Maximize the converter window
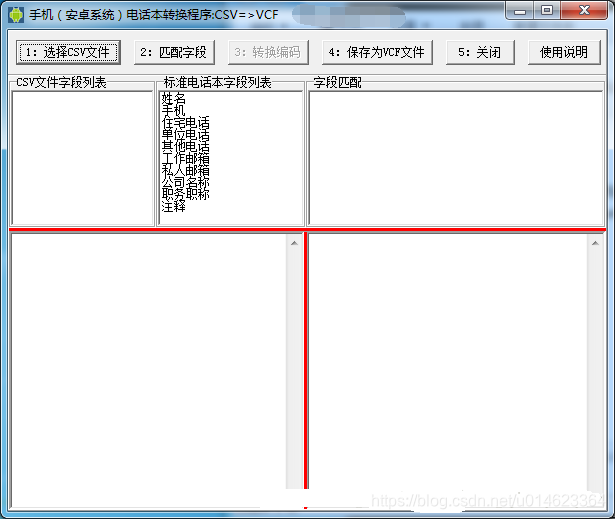615x519 pixels. click(x=547, y=11)
